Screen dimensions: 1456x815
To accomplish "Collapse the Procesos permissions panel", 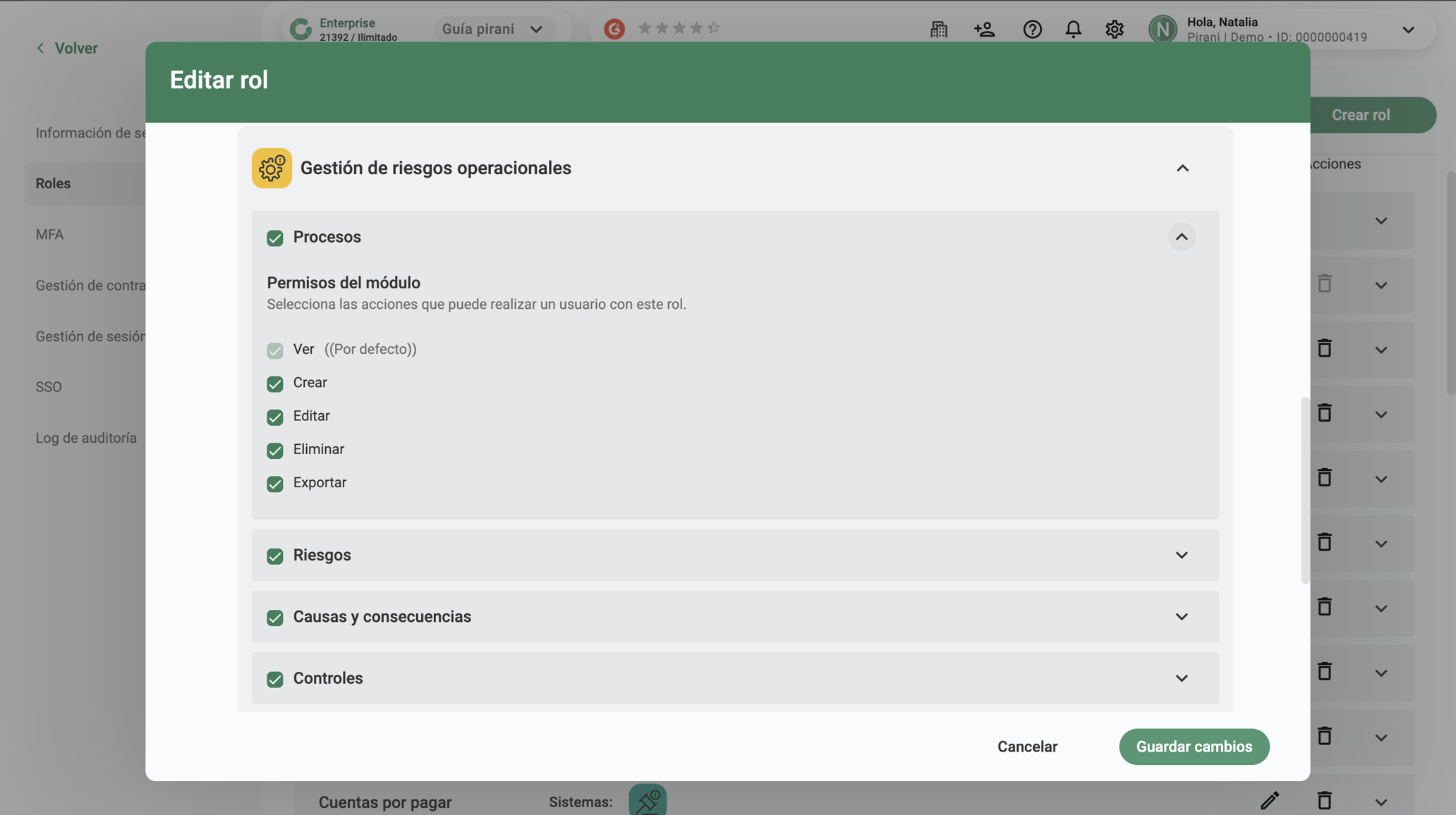I will (x=1182, y=237).
